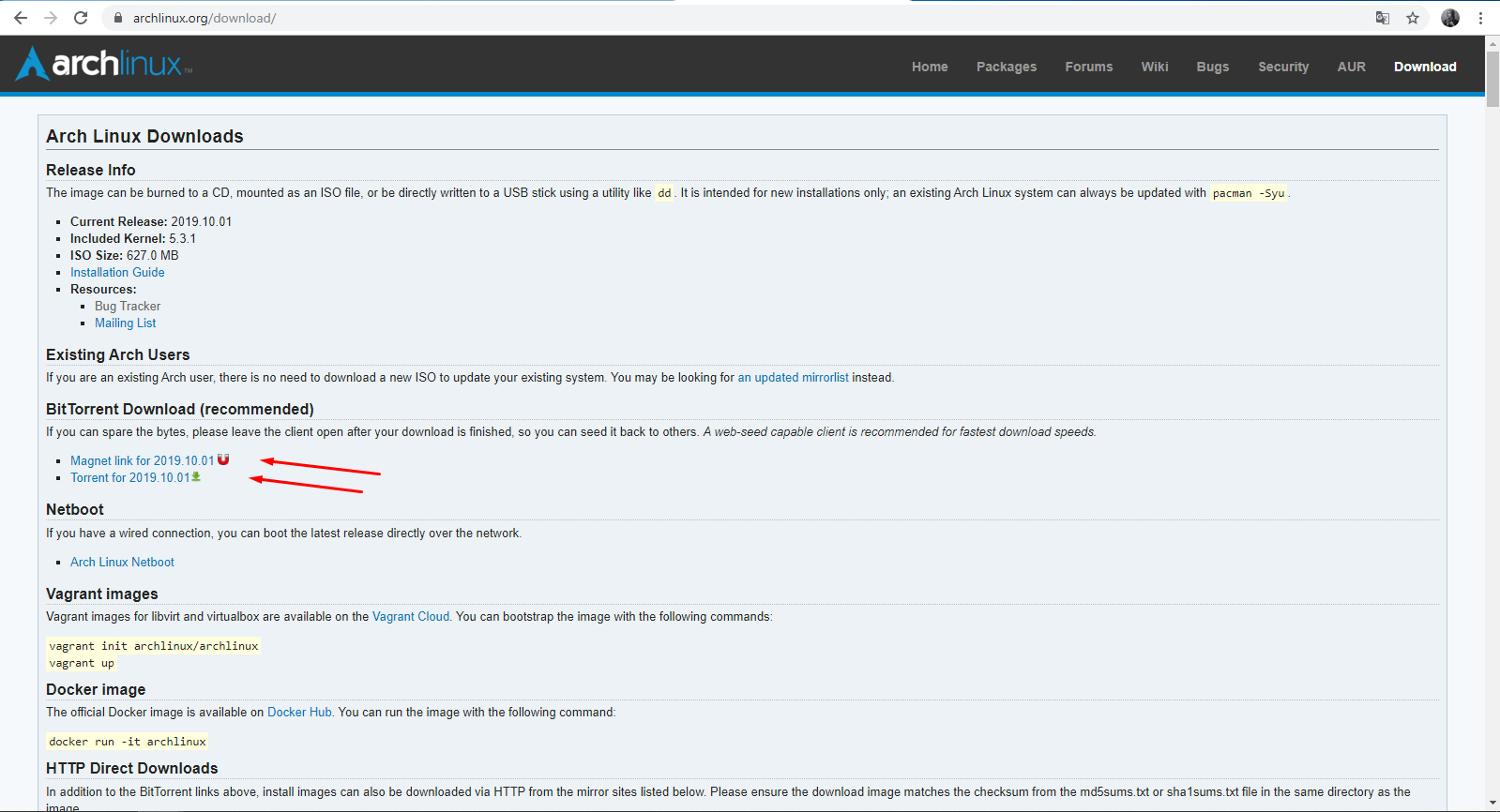This screenshot has width=1500, height=812.
Task: Open the Bug Tracker link
Action: pyautogui.click(x=128, y=306)
